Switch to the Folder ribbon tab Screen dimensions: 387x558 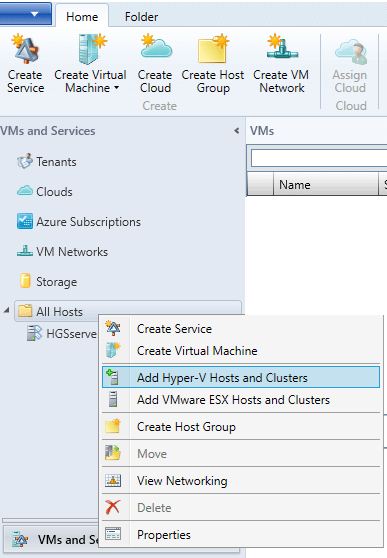[141, 17]
